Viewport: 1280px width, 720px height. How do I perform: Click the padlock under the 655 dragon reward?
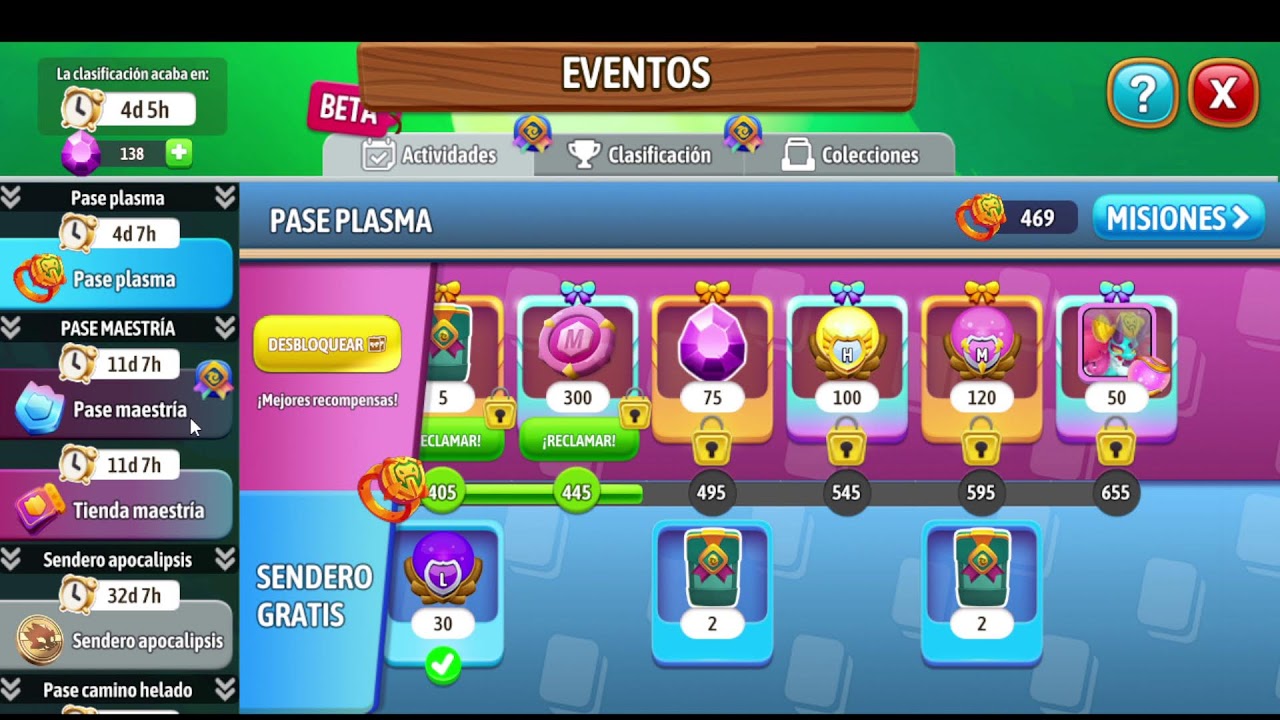coord(1116,441)
